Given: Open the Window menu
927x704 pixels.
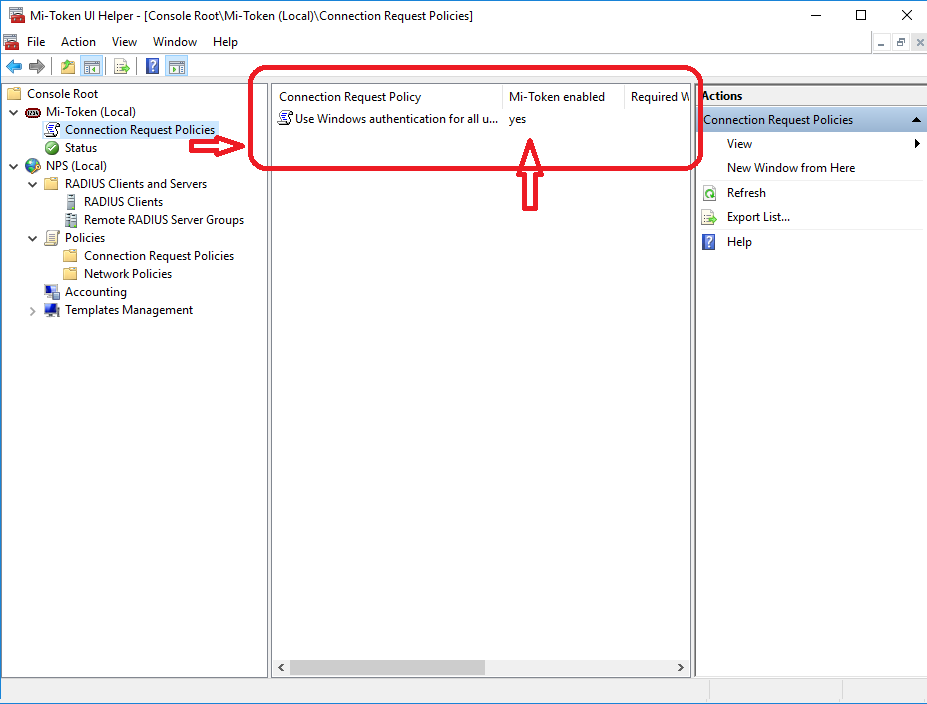Looking at the screenshot, I should pyautogui.click(x=175, y=42).
